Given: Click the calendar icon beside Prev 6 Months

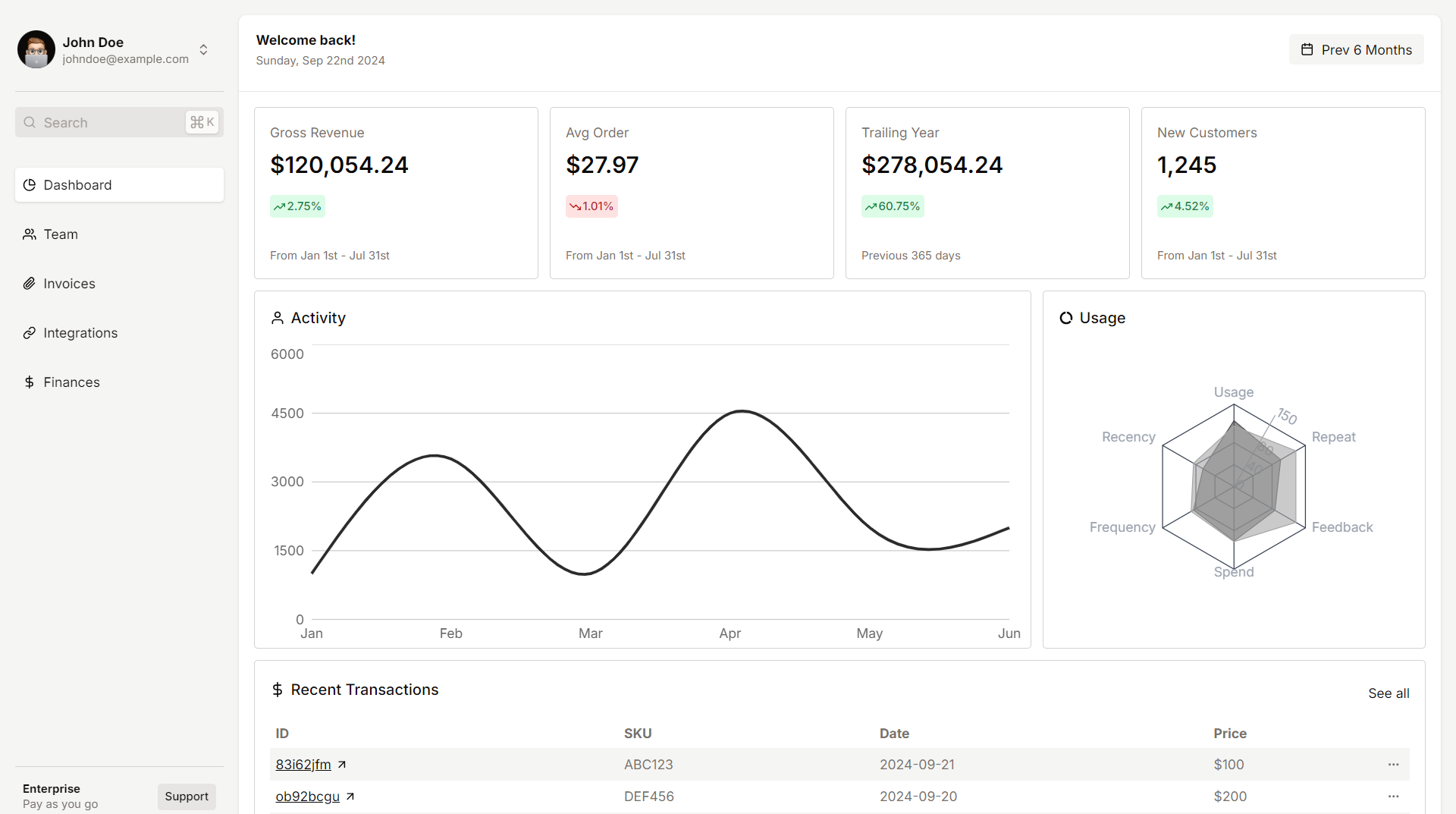Looking at the screenshot, I should coord(1307,49).
